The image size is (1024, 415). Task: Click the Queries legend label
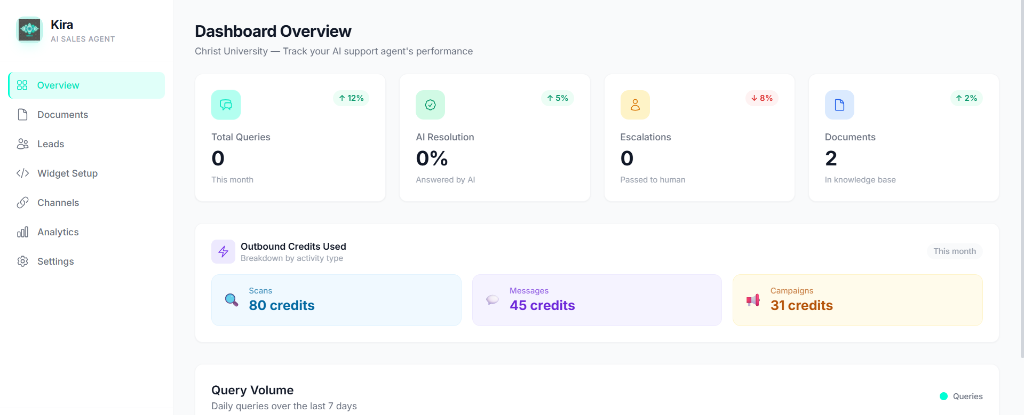point(968,396)
